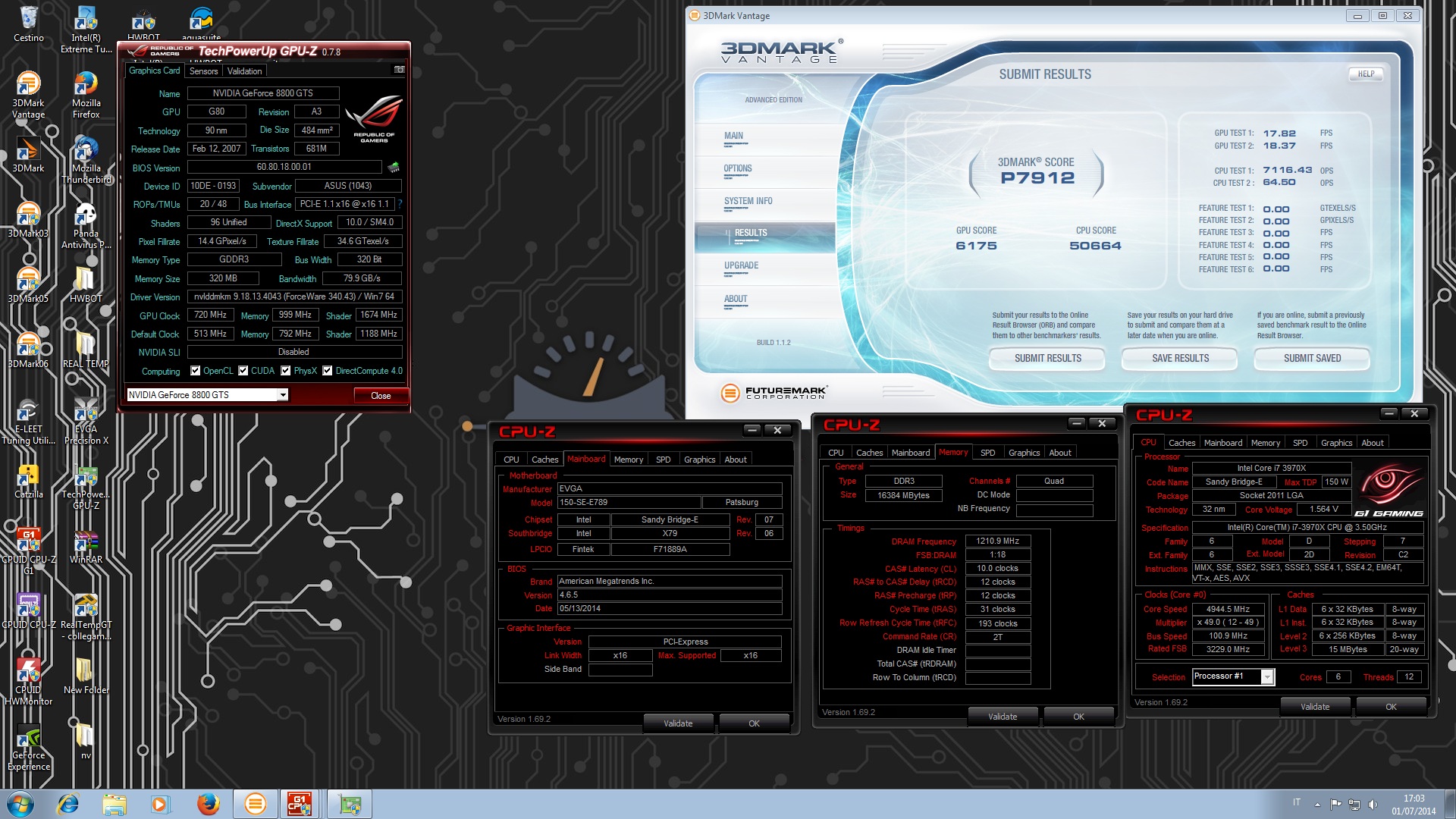Click Close button in GPU-Z
This screenshot has width=1456, height=819.
click(x=381, y=395)
